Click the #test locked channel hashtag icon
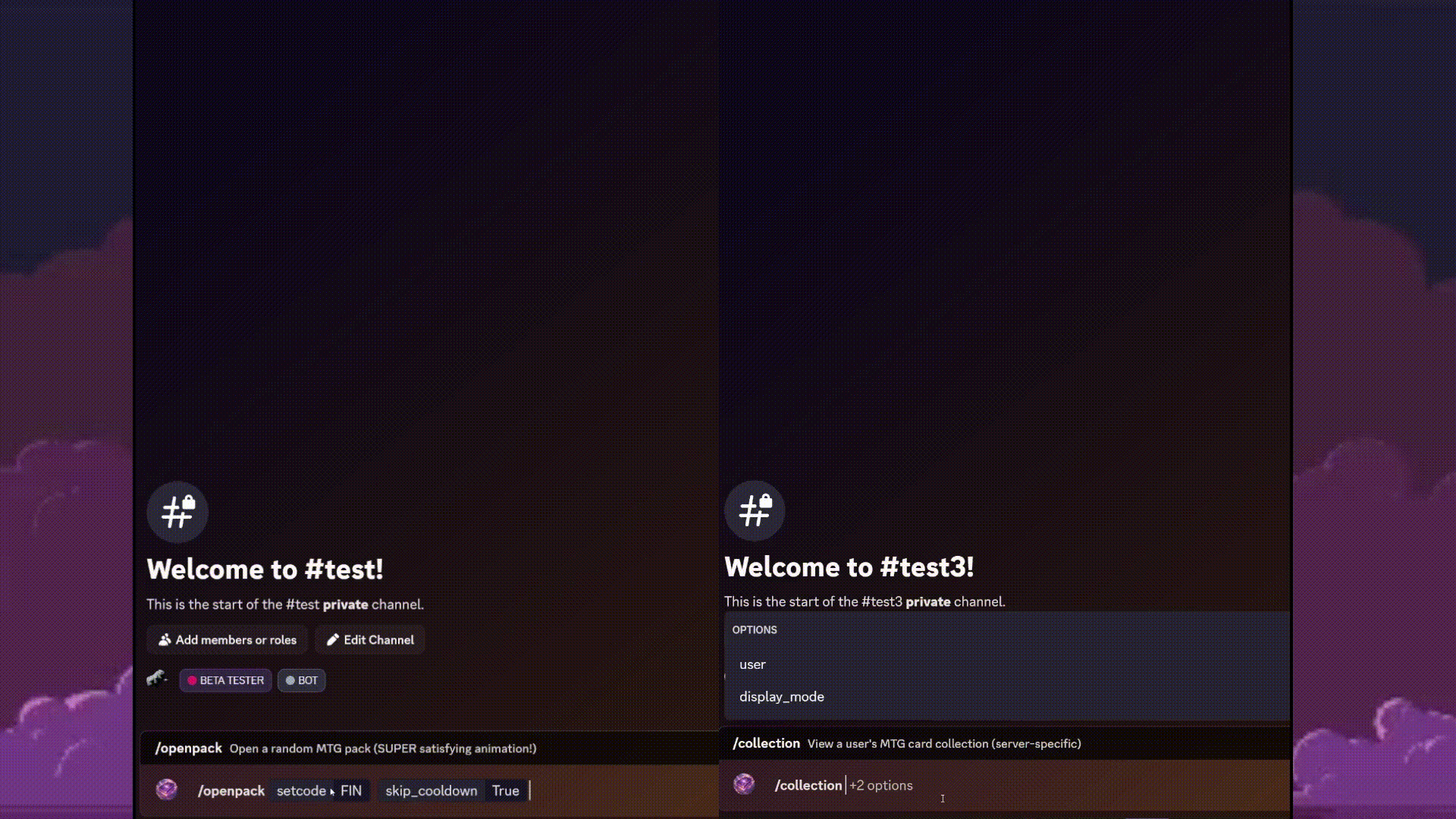 click(x=177, y=513)
